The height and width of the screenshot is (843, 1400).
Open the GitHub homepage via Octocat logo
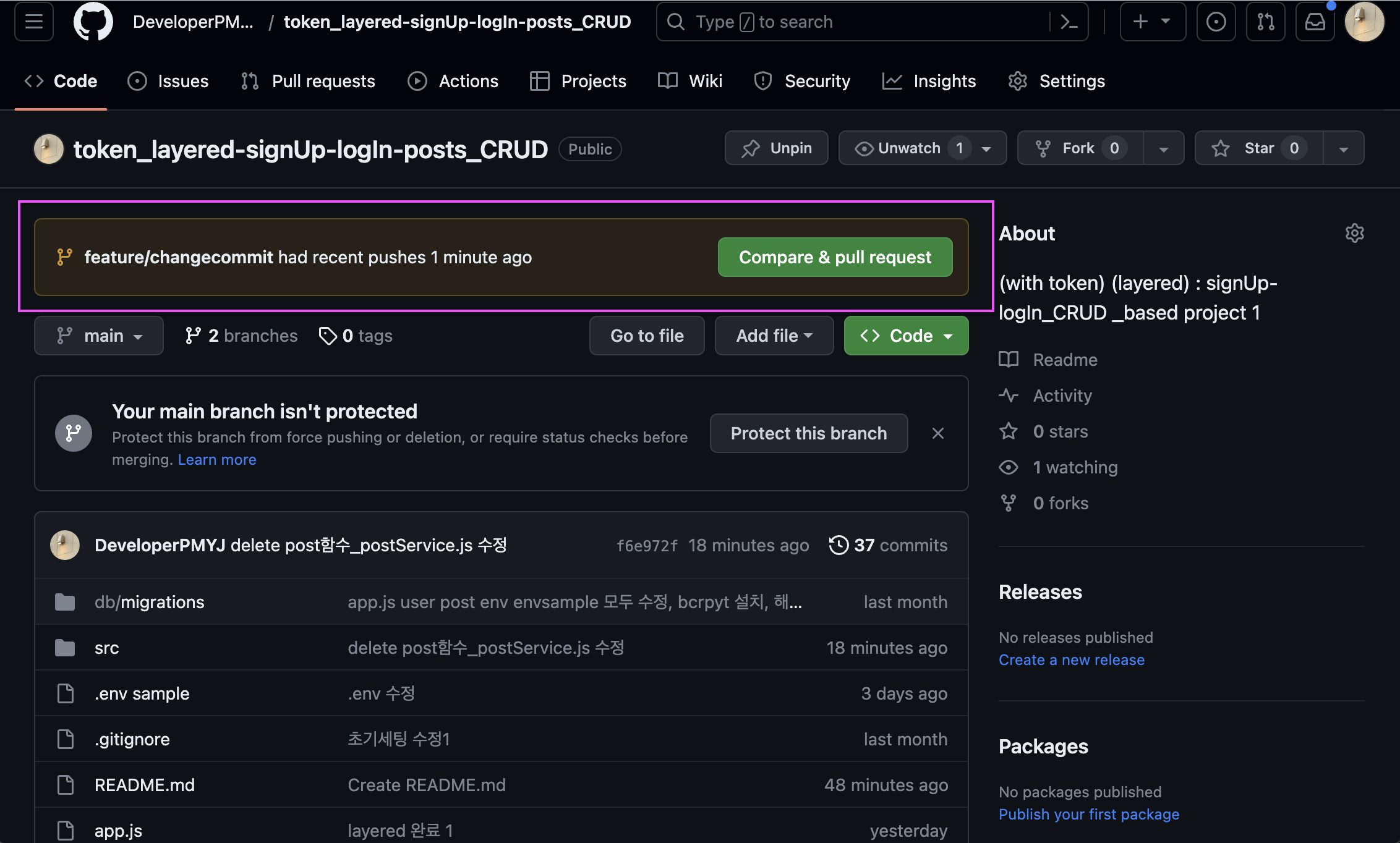click(x=93, y=22)
